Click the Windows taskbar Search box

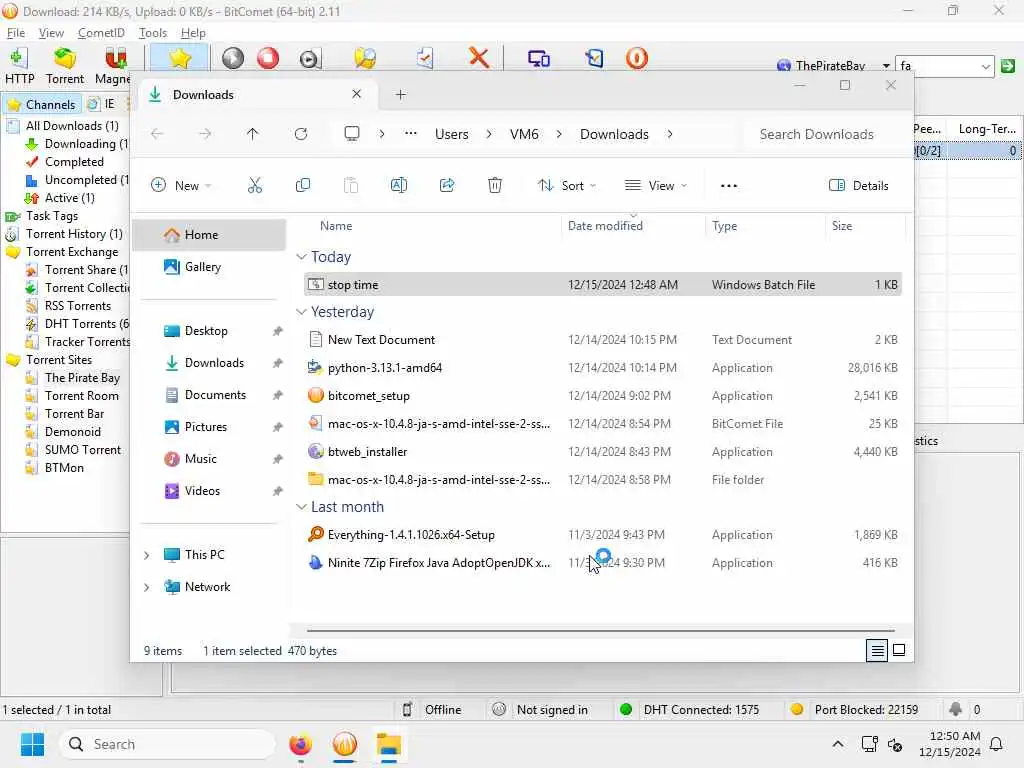pyautogui.click(x=167, y=744)
